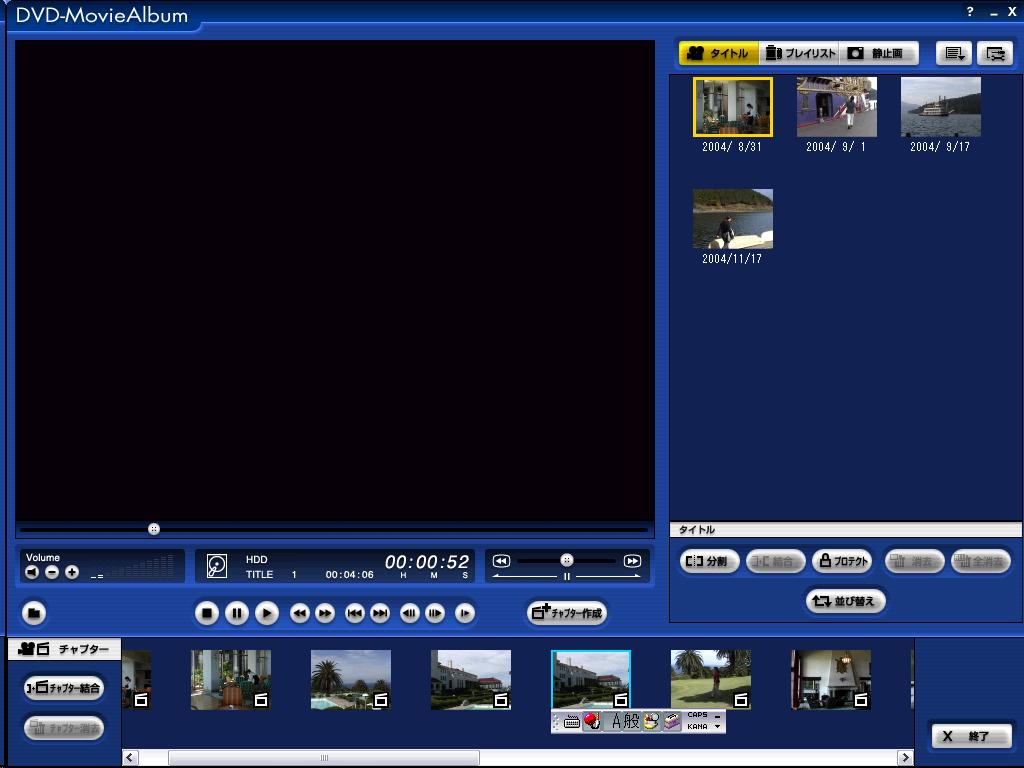Toggle CAPS on the IME bar
Viewport: 1024px width, 768px height.
pyautogui.click(x=697, y=715)
